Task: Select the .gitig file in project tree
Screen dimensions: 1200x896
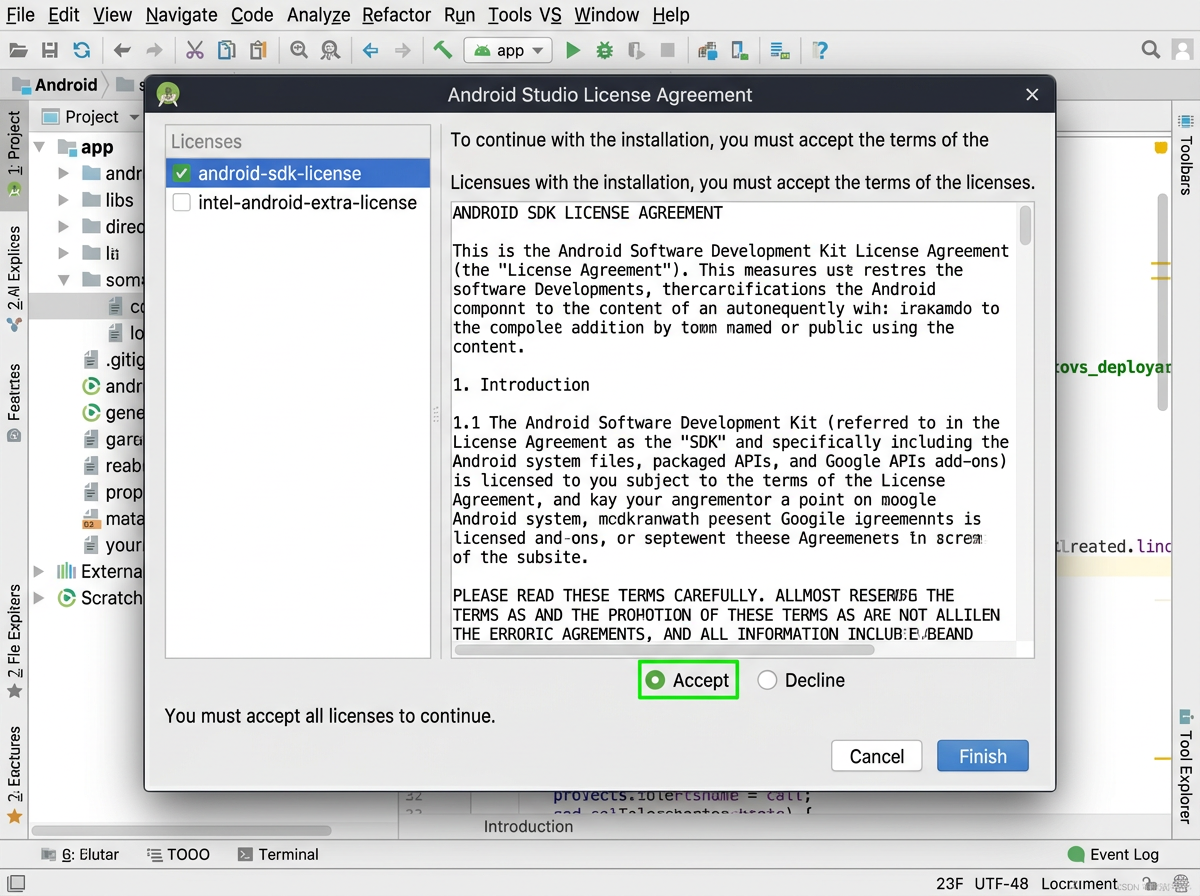Action: pyautogui.click(x=113, y=360)
